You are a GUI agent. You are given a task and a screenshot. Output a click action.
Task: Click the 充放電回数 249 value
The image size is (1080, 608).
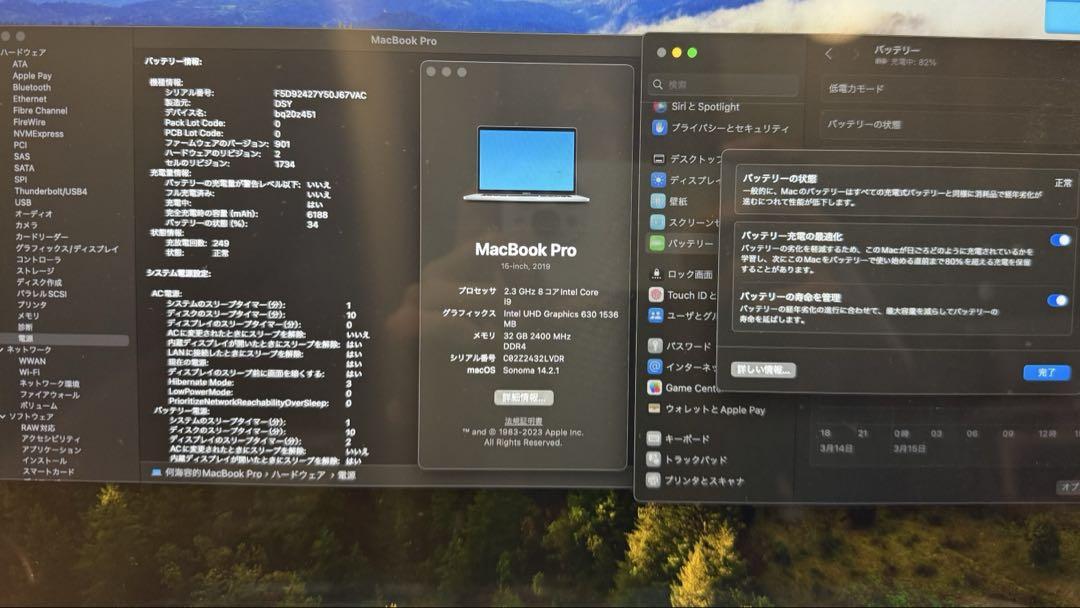tap(221, 243)
